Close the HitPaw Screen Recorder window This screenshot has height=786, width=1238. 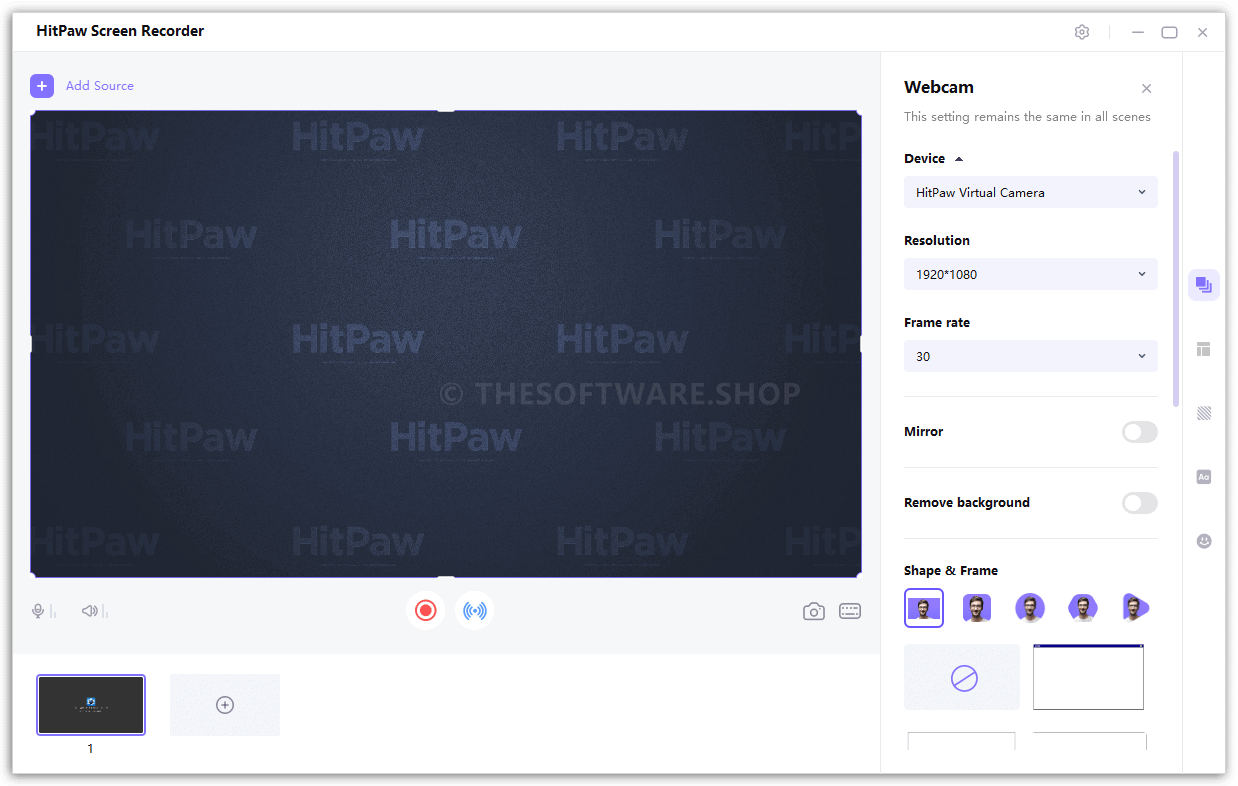[1203, 32]
